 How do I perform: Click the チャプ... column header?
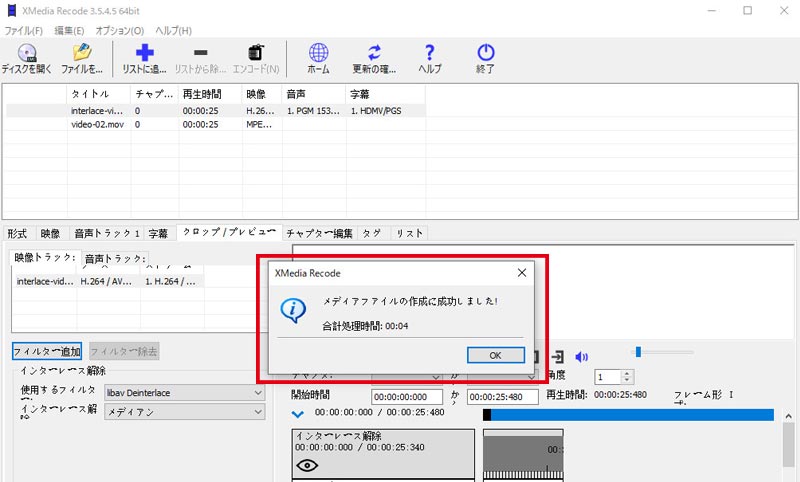tap(155, 94)
